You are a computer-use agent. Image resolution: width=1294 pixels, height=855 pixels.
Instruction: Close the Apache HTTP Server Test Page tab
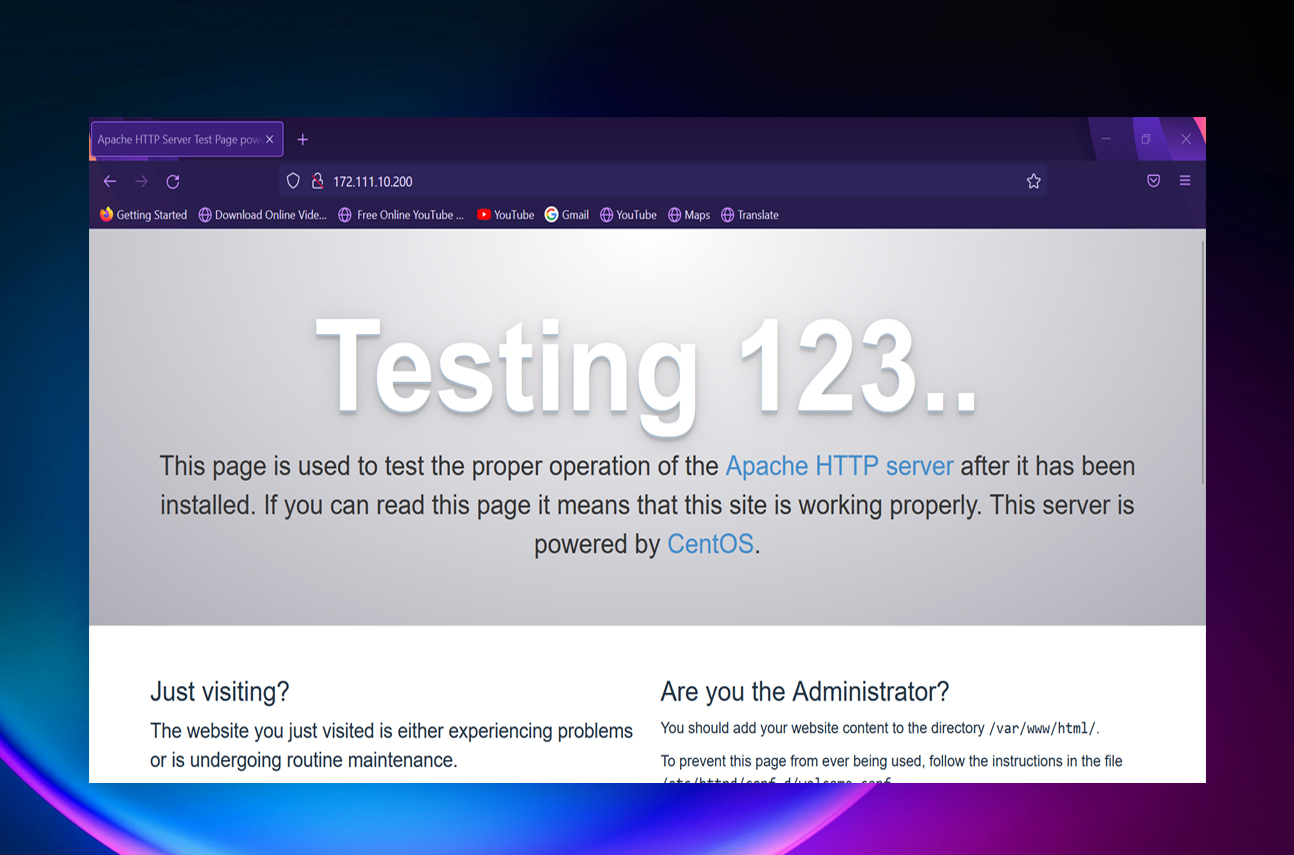(x=270, y=140)
